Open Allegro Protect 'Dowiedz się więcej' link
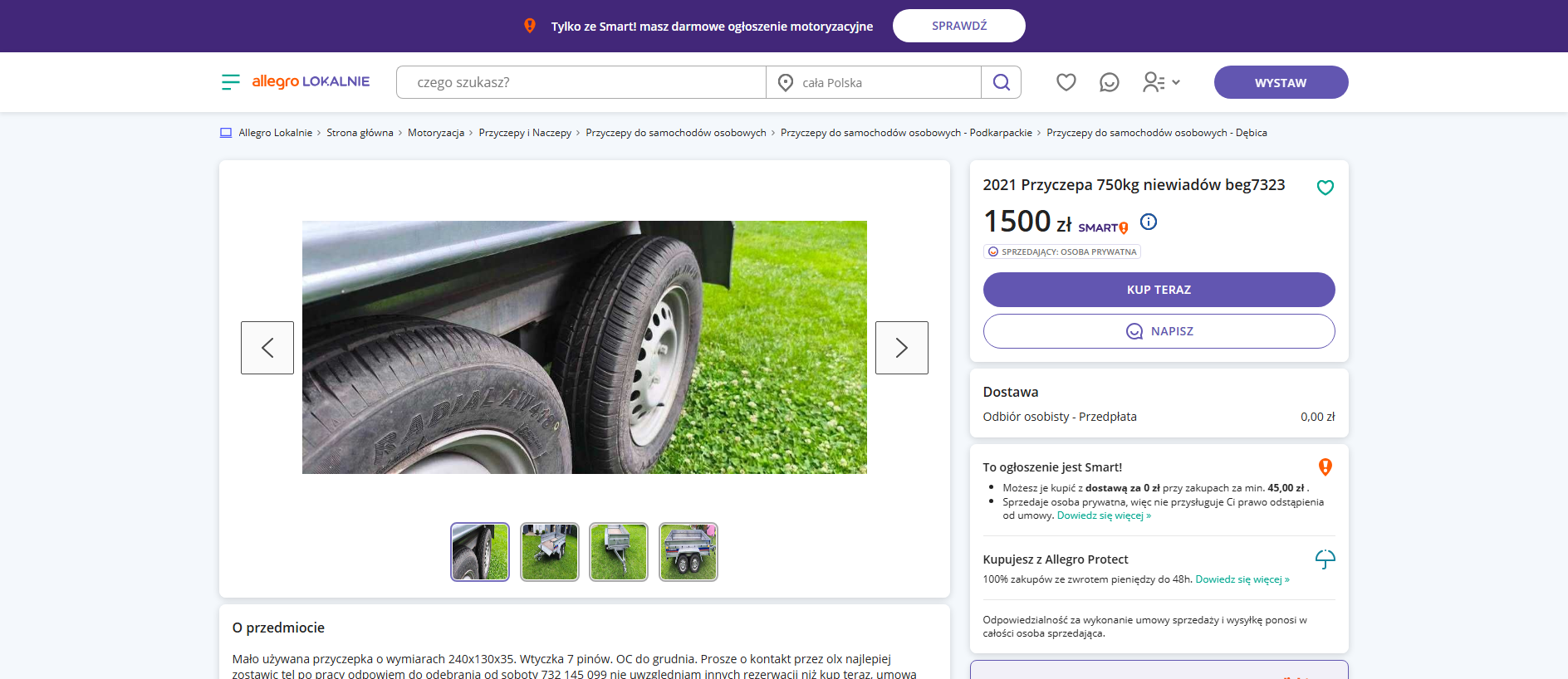 coord(1242,579)
